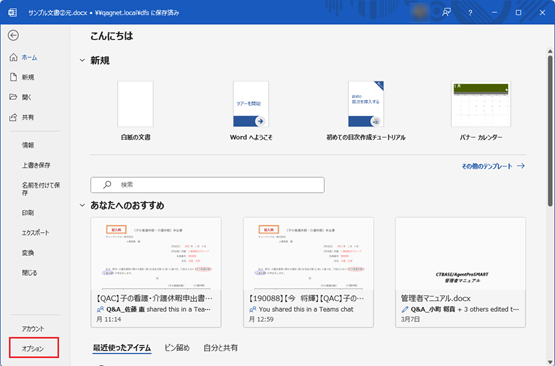Viewport: 555px width, 366px height.
Task: Click scrollbar up arrow
Action: 550,52
